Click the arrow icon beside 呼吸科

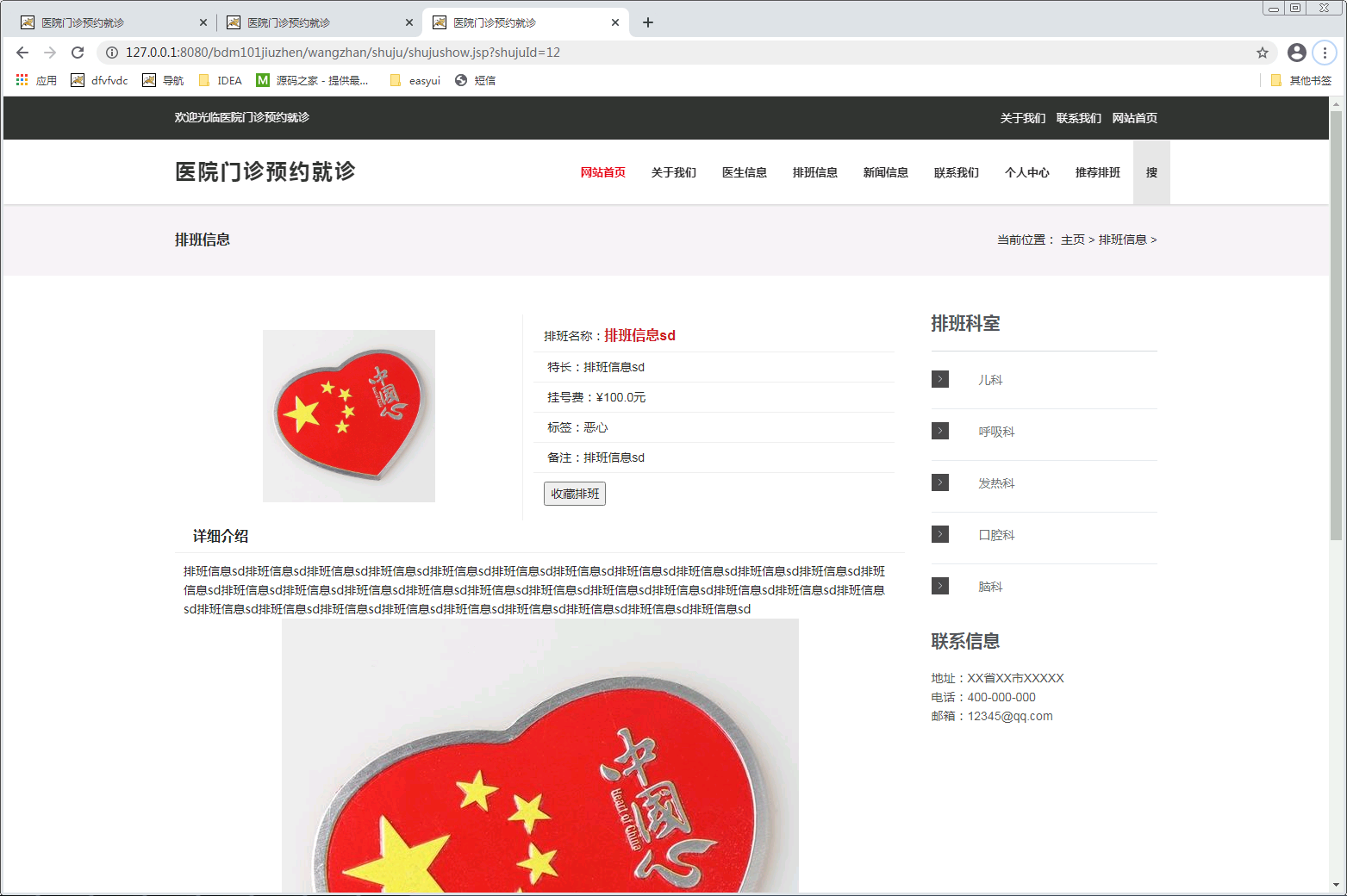tap(940, 431)
